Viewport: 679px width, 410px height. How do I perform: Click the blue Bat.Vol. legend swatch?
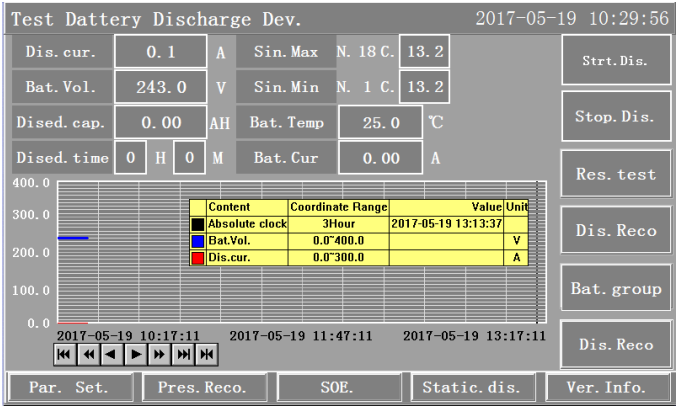point(198,241)
